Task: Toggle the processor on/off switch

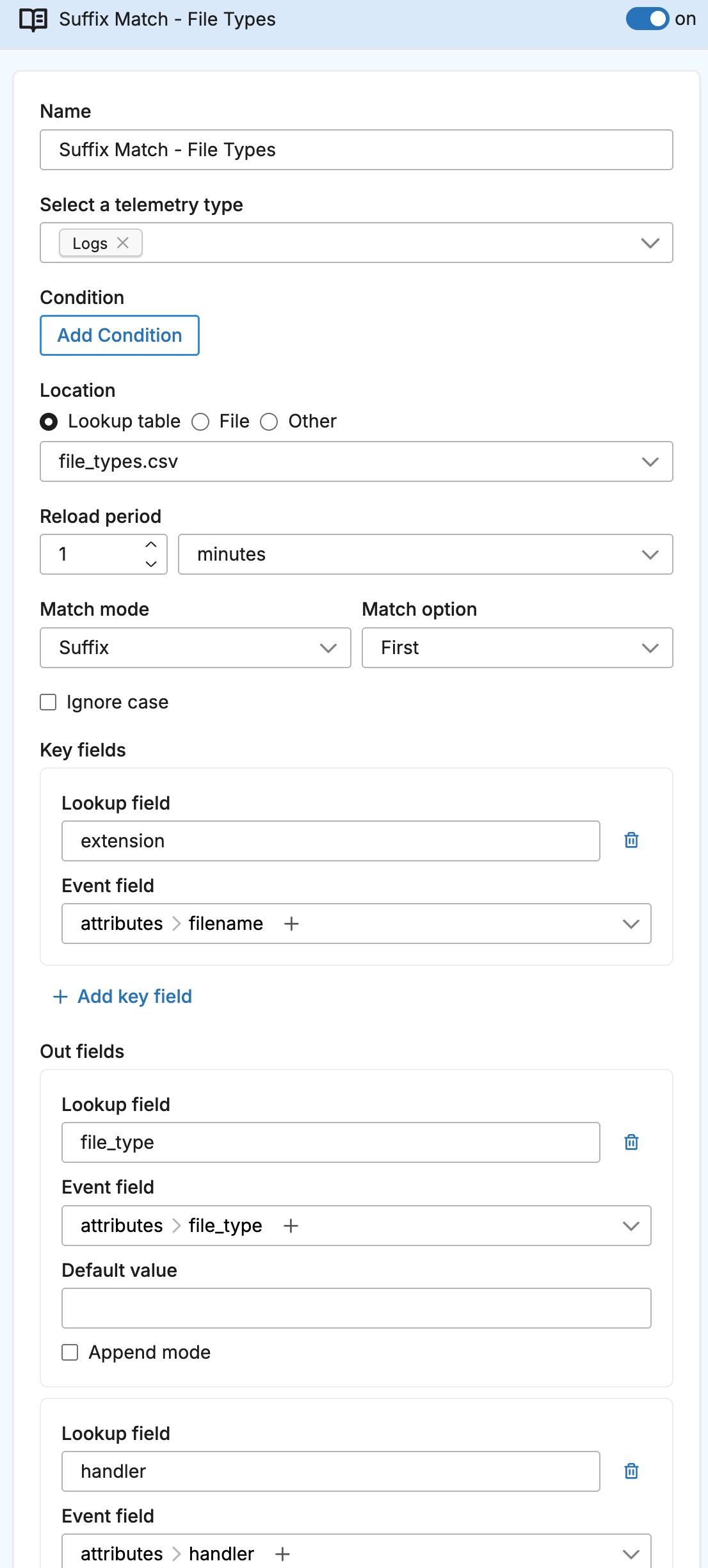Action: [647, 19]
